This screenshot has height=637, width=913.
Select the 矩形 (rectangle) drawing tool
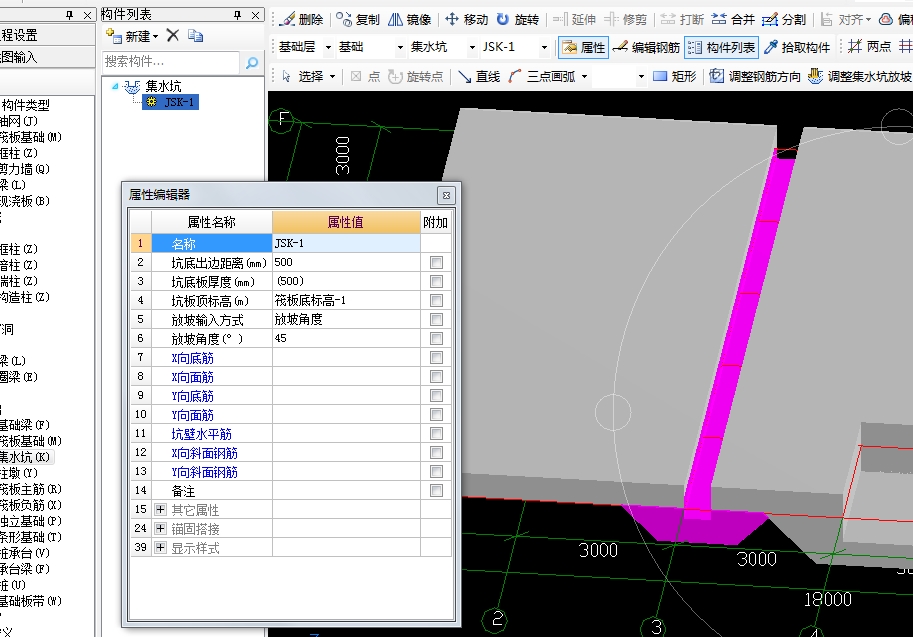[x=674, y=76]
